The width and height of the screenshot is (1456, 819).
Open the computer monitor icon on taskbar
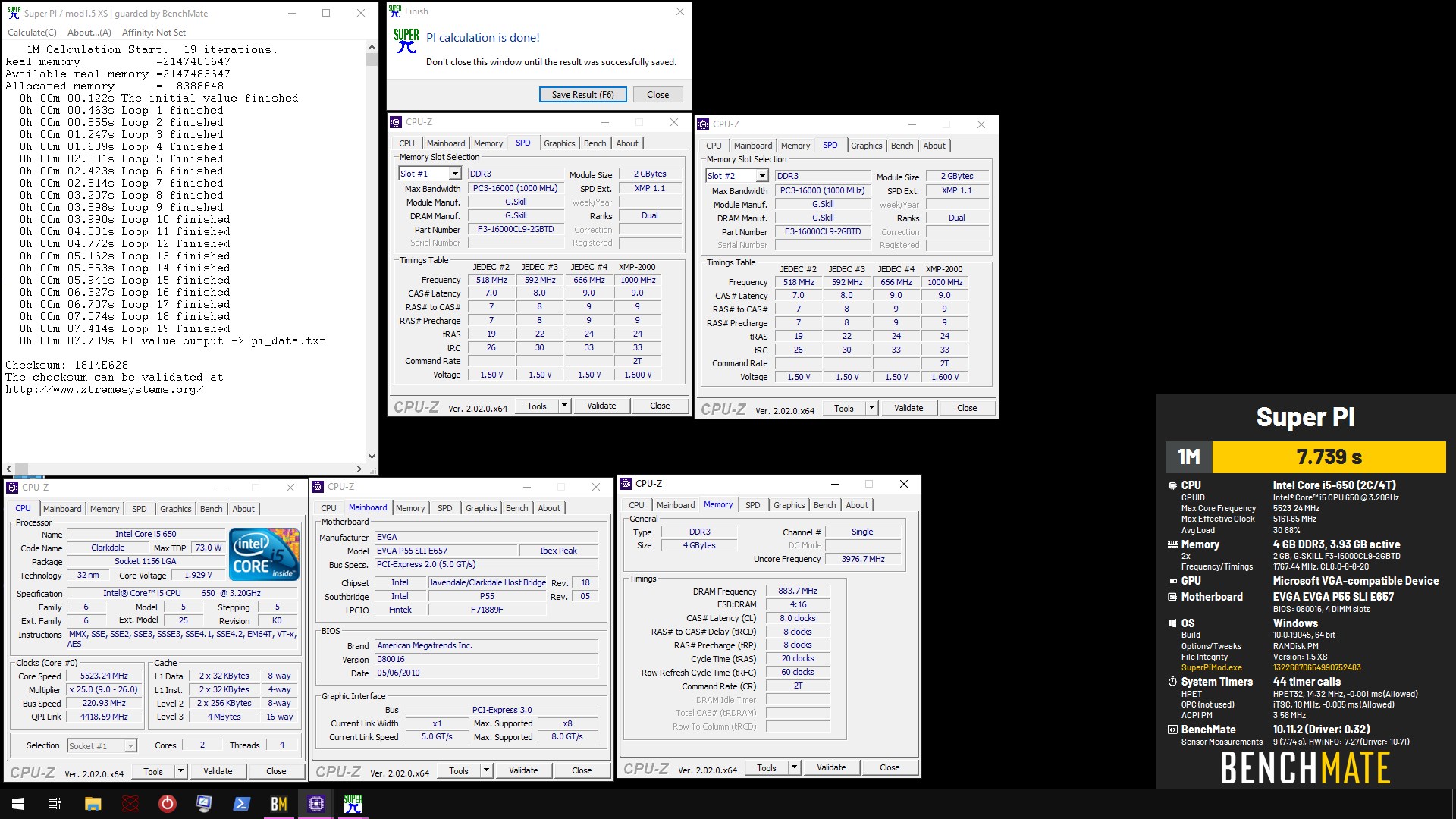pos(204,804)
